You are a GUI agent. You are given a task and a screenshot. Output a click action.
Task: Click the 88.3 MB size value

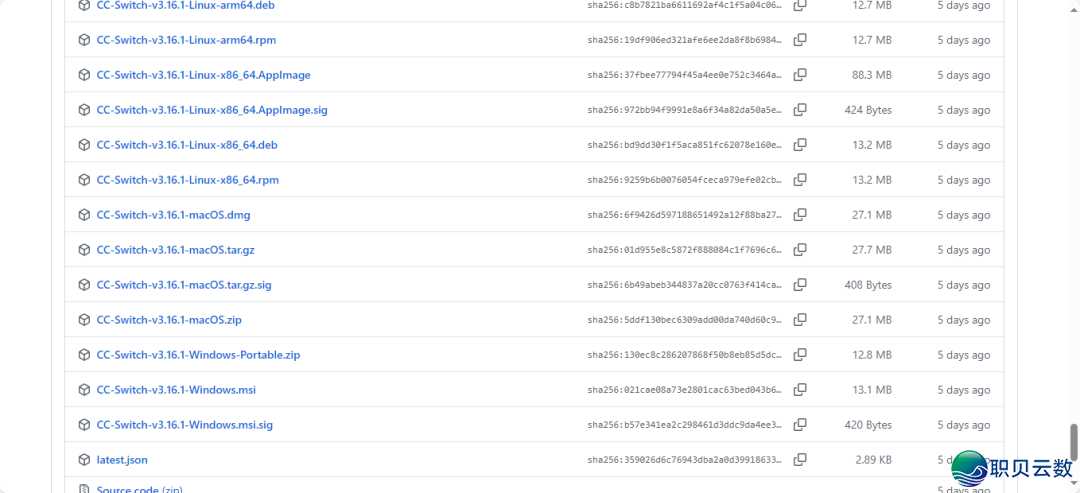point(871,75)
